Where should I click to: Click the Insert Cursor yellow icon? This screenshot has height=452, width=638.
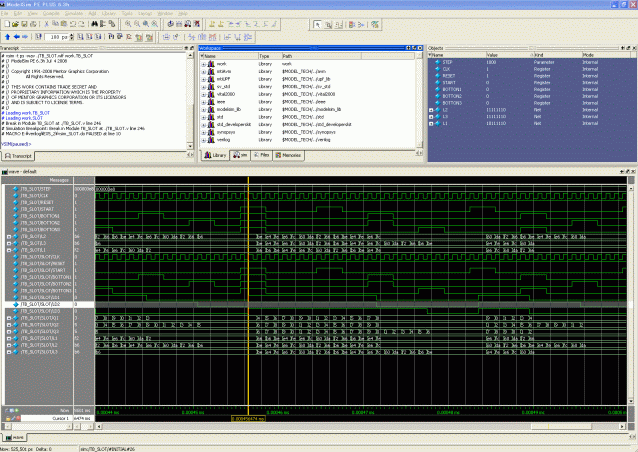(212, 24)
